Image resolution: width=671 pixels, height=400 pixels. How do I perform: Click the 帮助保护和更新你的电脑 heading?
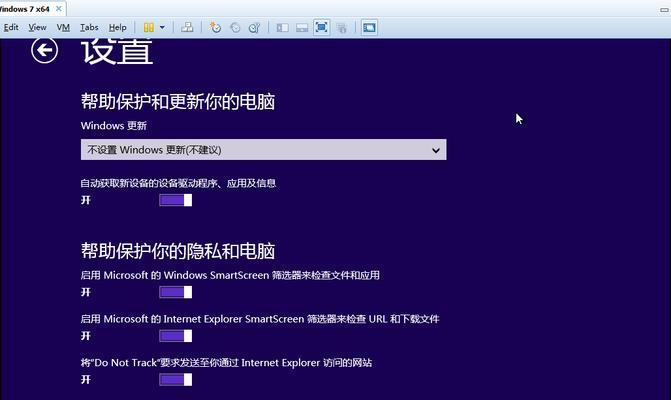[x=178, y=102]
